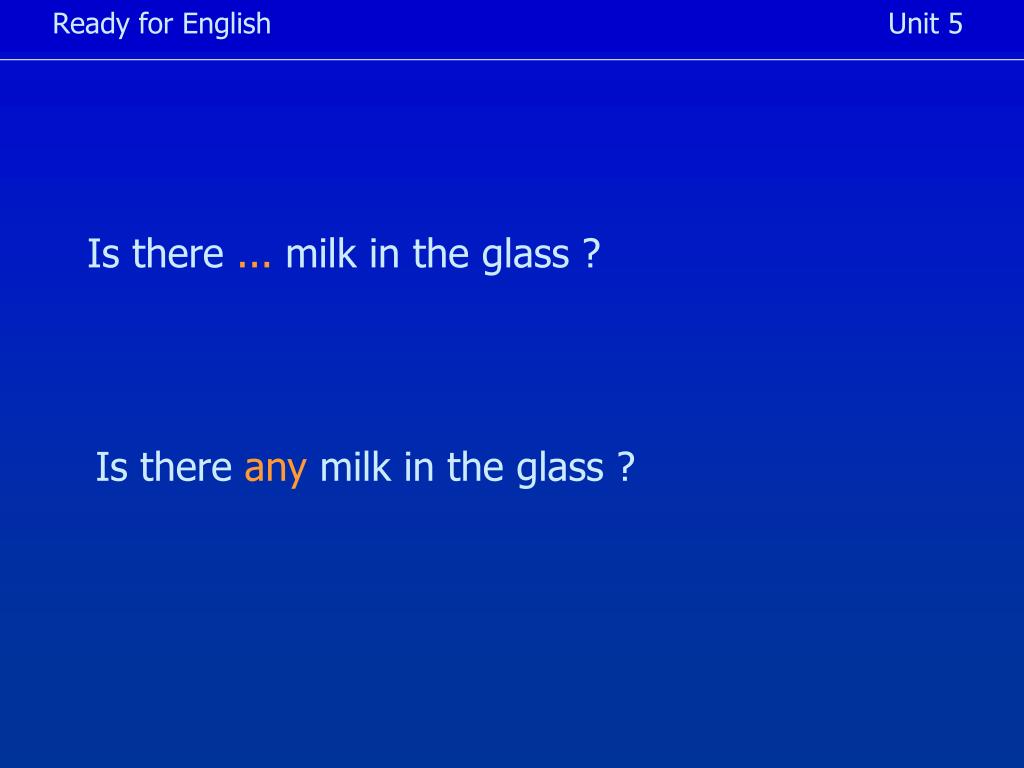Click "the" before glass in the upper question
Viewport: 1024px width, 768px height.
[x=441, y=253]
